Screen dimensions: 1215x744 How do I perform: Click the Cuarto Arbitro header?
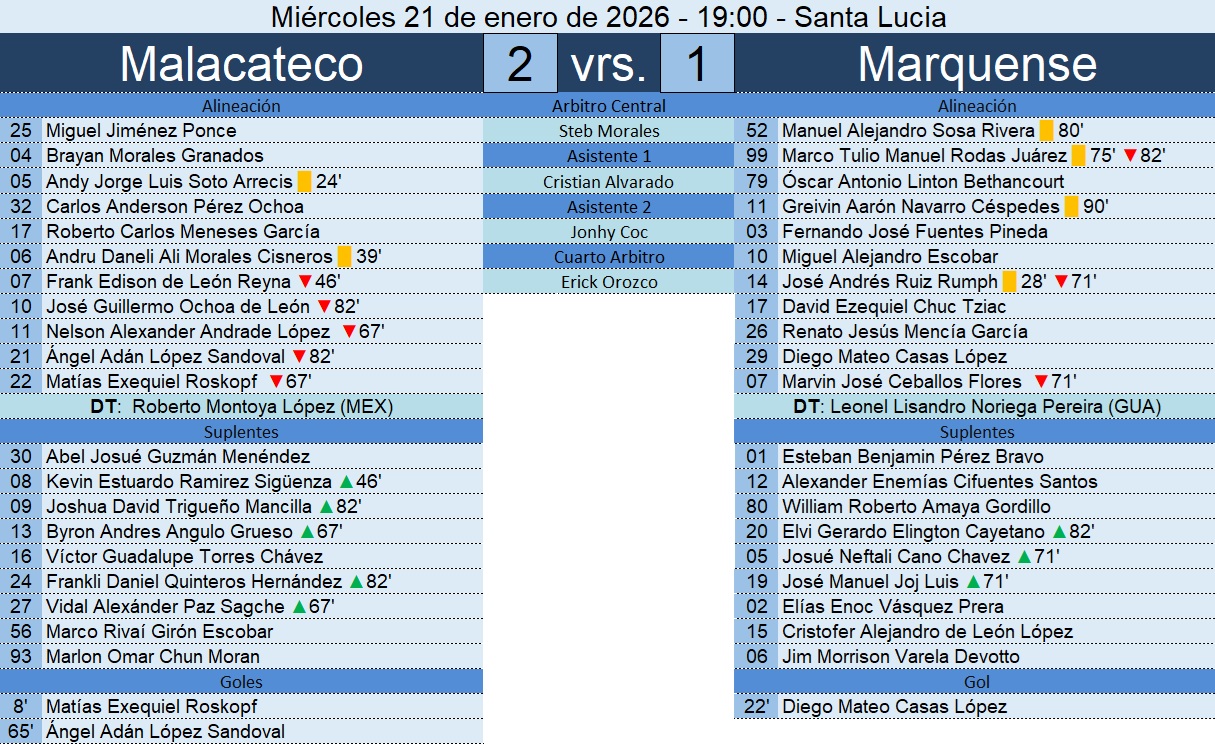pyautogui.click(x=608, y=257)
